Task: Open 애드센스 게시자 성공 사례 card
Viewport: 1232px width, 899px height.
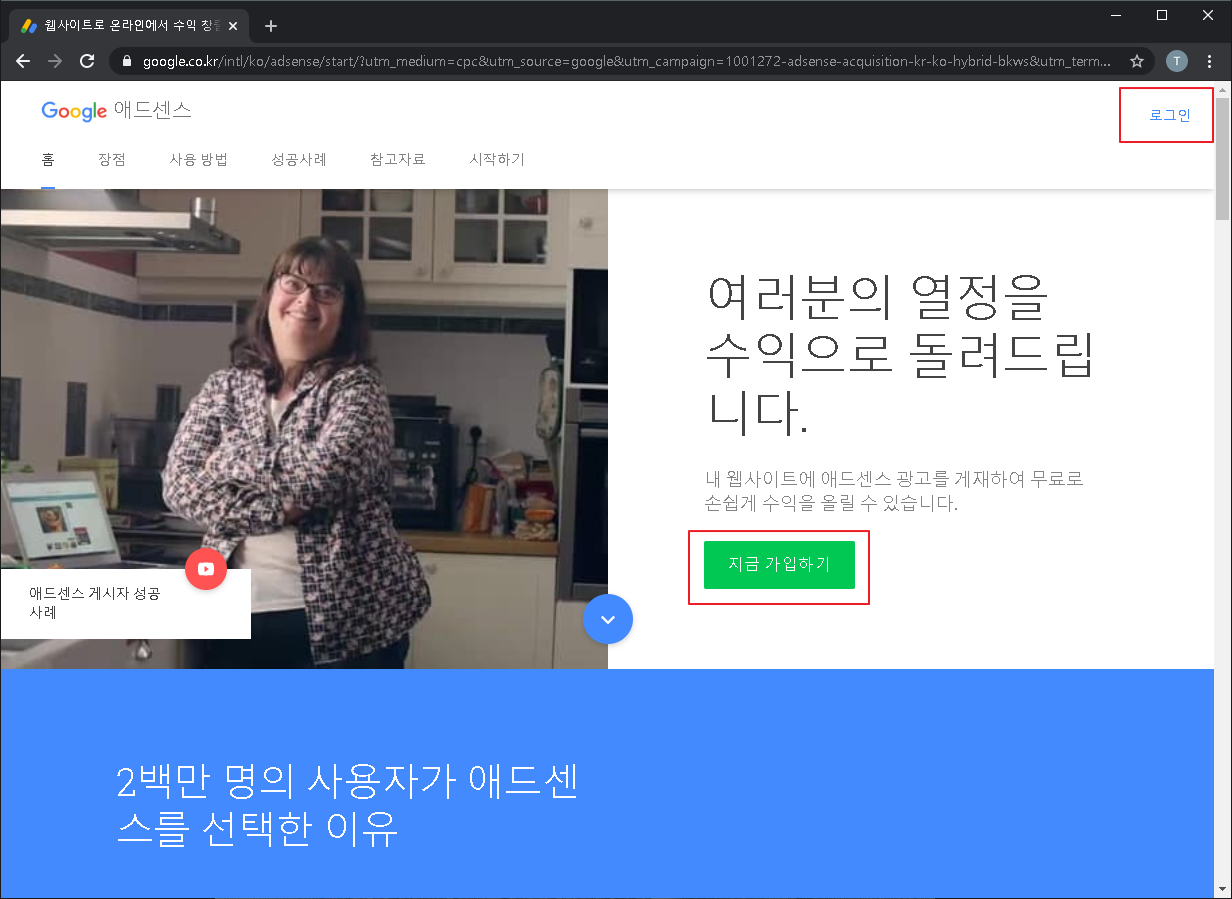Action: tap(126, 603)
